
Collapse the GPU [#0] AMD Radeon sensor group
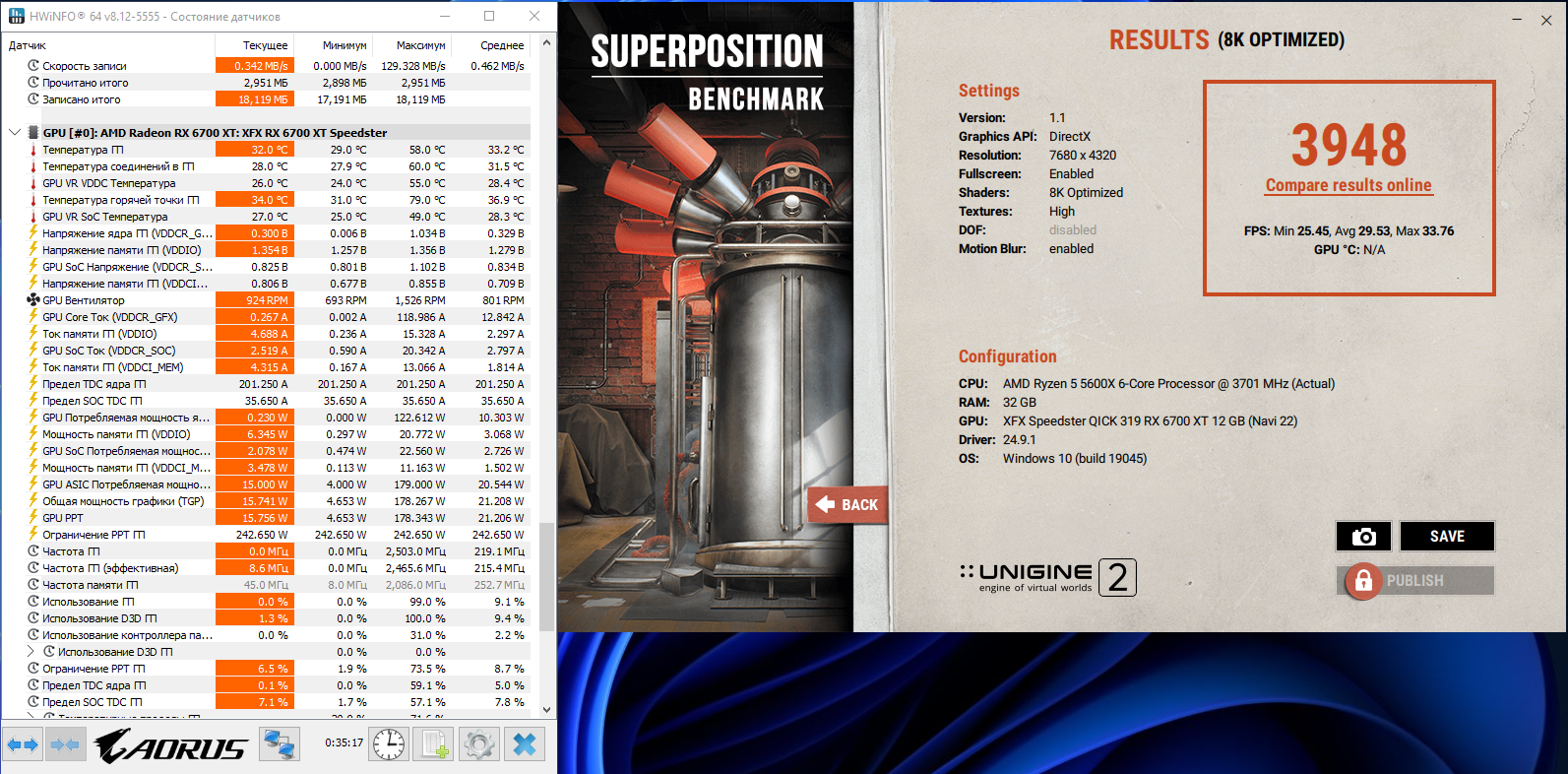(x=15, y=133)
